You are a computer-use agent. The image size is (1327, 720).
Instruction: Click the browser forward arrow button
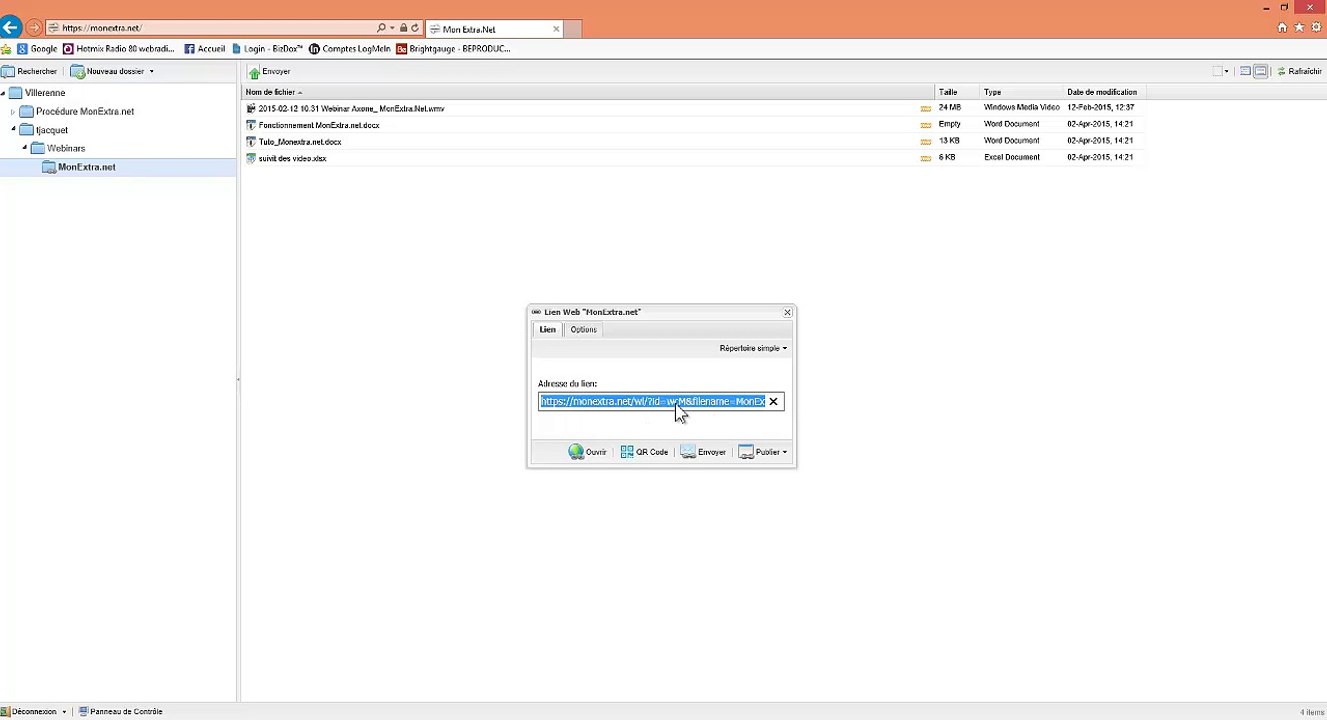34,28
